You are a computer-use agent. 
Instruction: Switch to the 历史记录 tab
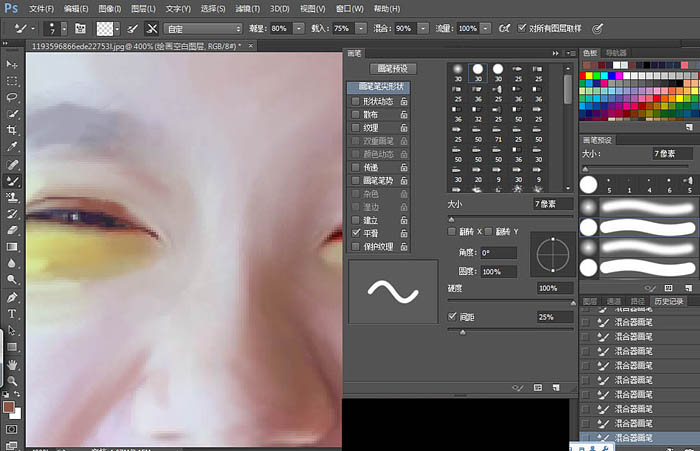pyautogui.click(x=668, y=301)
